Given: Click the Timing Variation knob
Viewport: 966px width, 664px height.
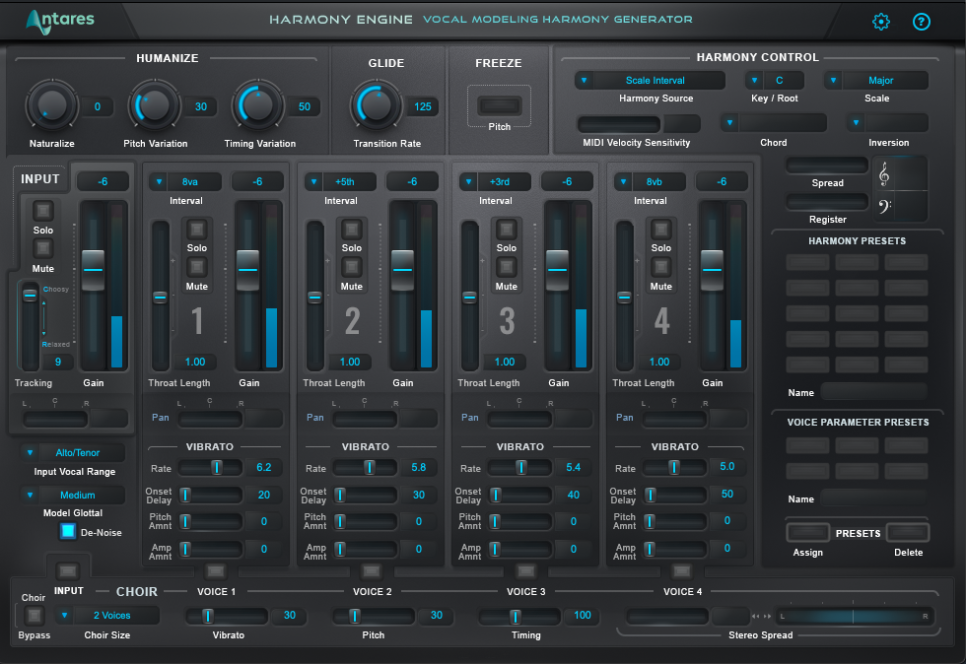Looking at the screenshot, I should 258,106.
